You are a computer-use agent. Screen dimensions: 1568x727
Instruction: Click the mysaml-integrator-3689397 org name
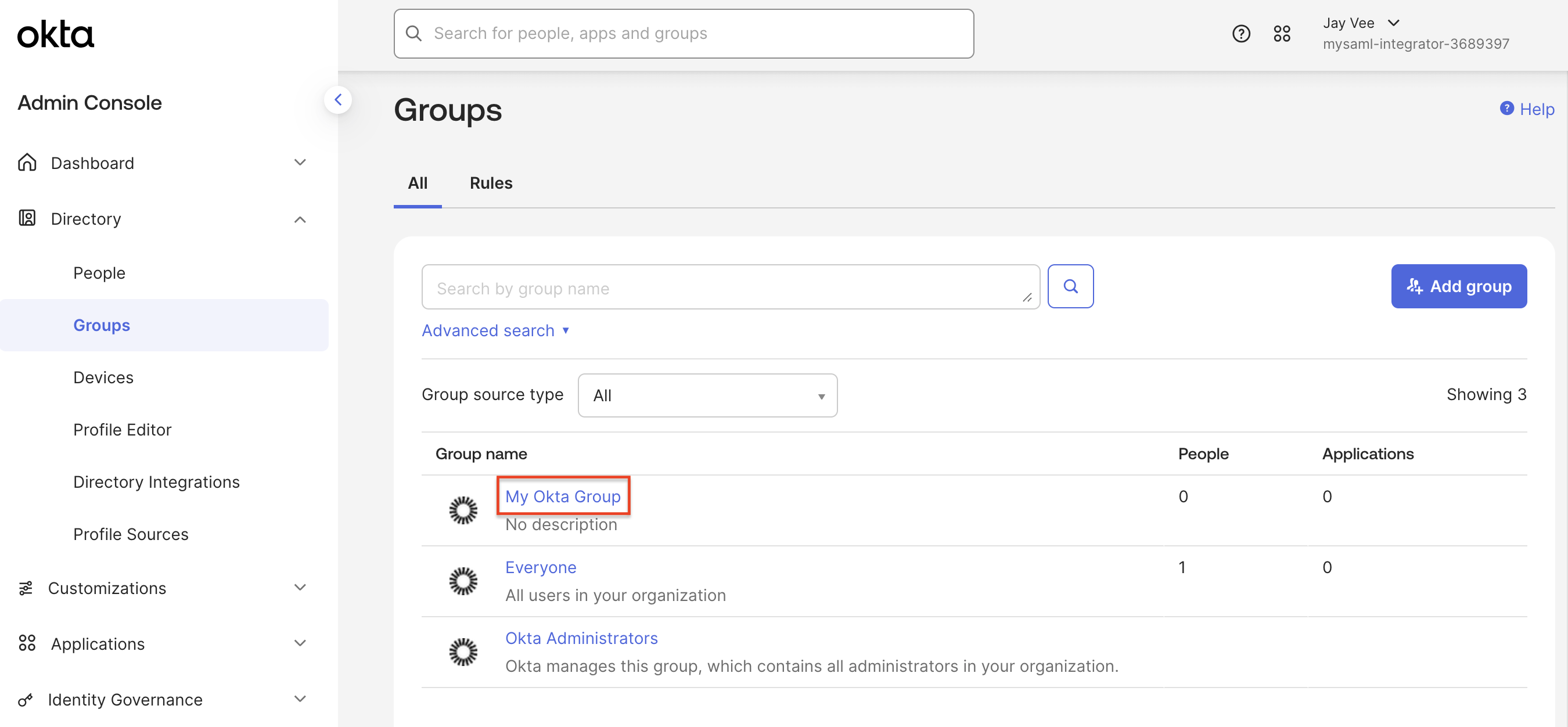tap(1416, 44)
